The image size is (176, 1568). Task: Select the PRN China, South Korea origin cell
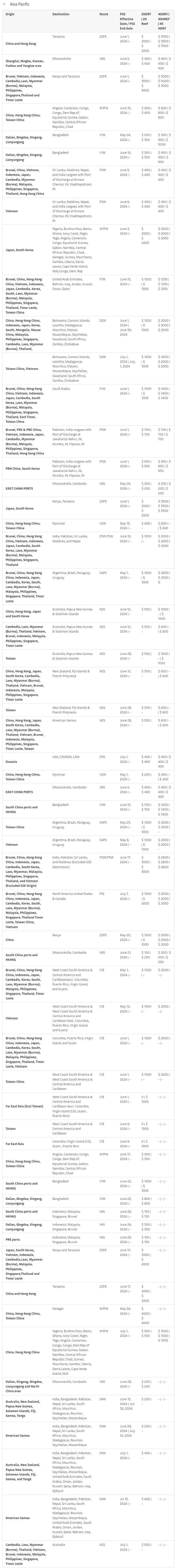[x=23, y=469]
